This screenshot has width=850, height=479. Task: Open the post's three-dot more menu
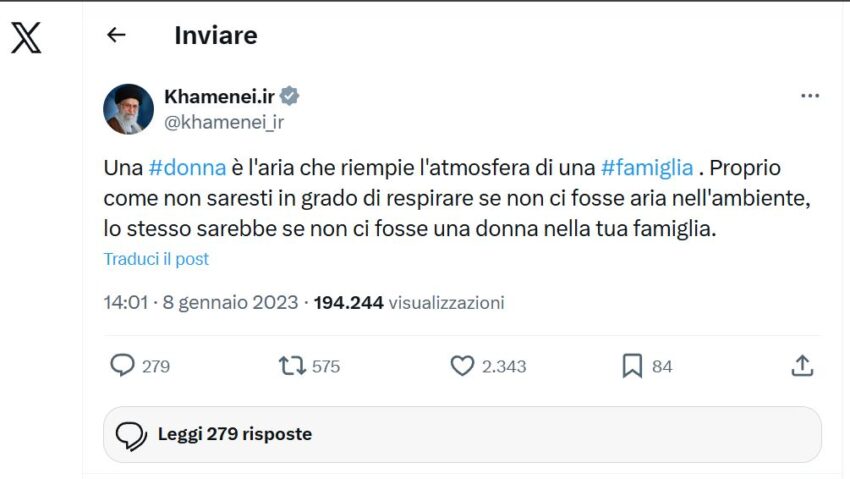[x=810, y=96]
